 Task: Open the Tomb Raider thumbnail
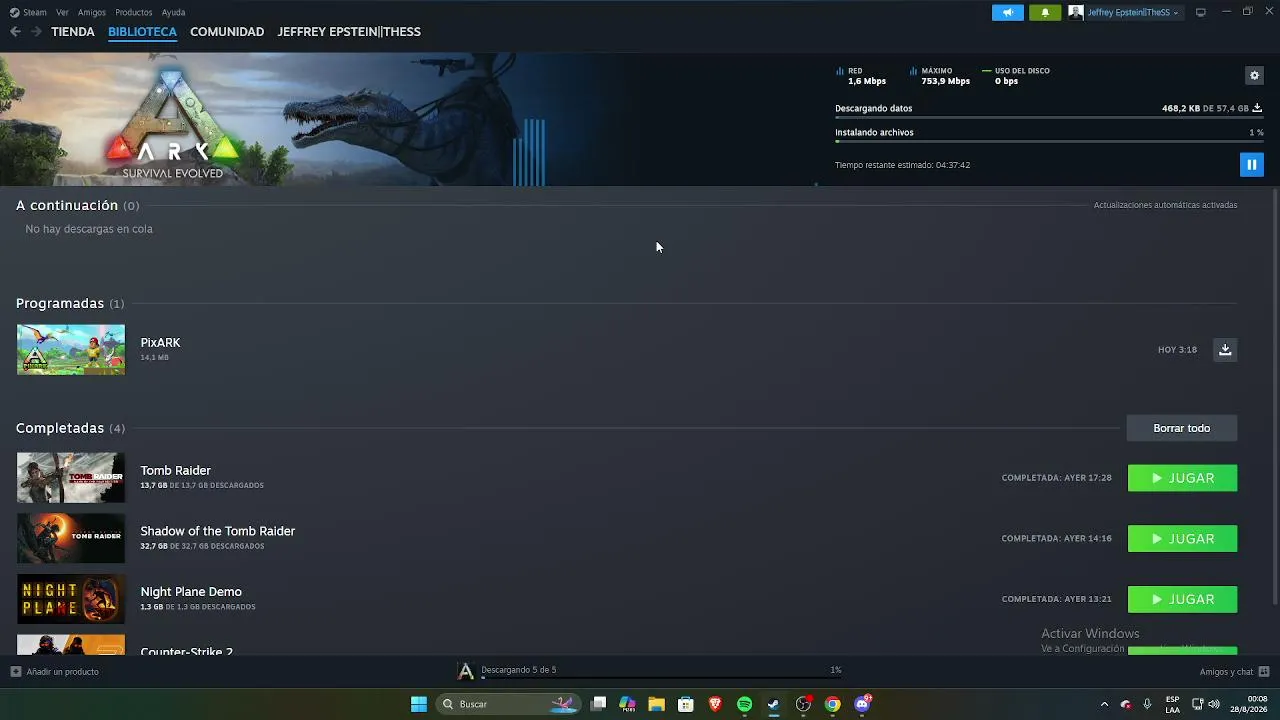[71, 478]
